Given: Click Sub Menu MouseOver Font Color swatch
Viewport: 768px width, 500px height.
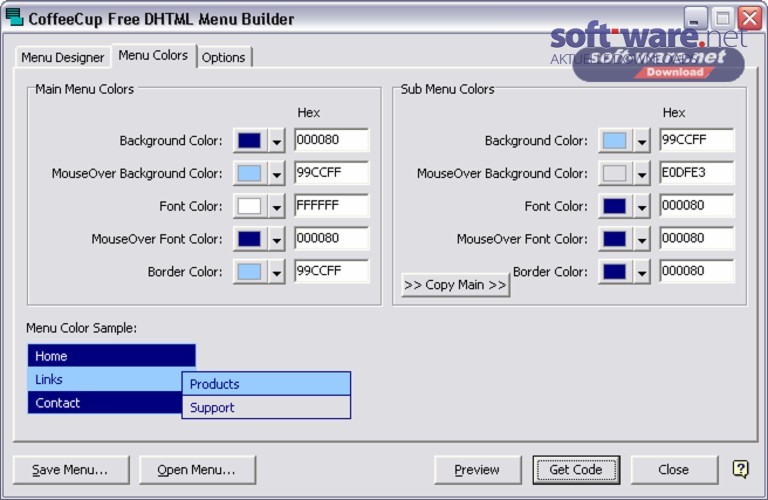Looking at the screenshot, I should pyautogui.click(x=614, y=239).
